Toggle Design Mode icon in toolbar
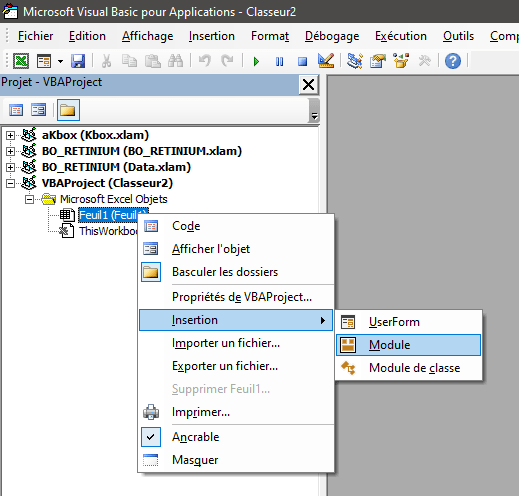The image size is (519, 496). point(326,61)
